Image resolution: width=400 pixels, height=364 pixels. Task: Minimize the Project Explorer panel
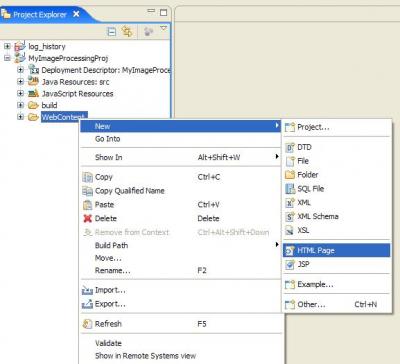(151, 11)
